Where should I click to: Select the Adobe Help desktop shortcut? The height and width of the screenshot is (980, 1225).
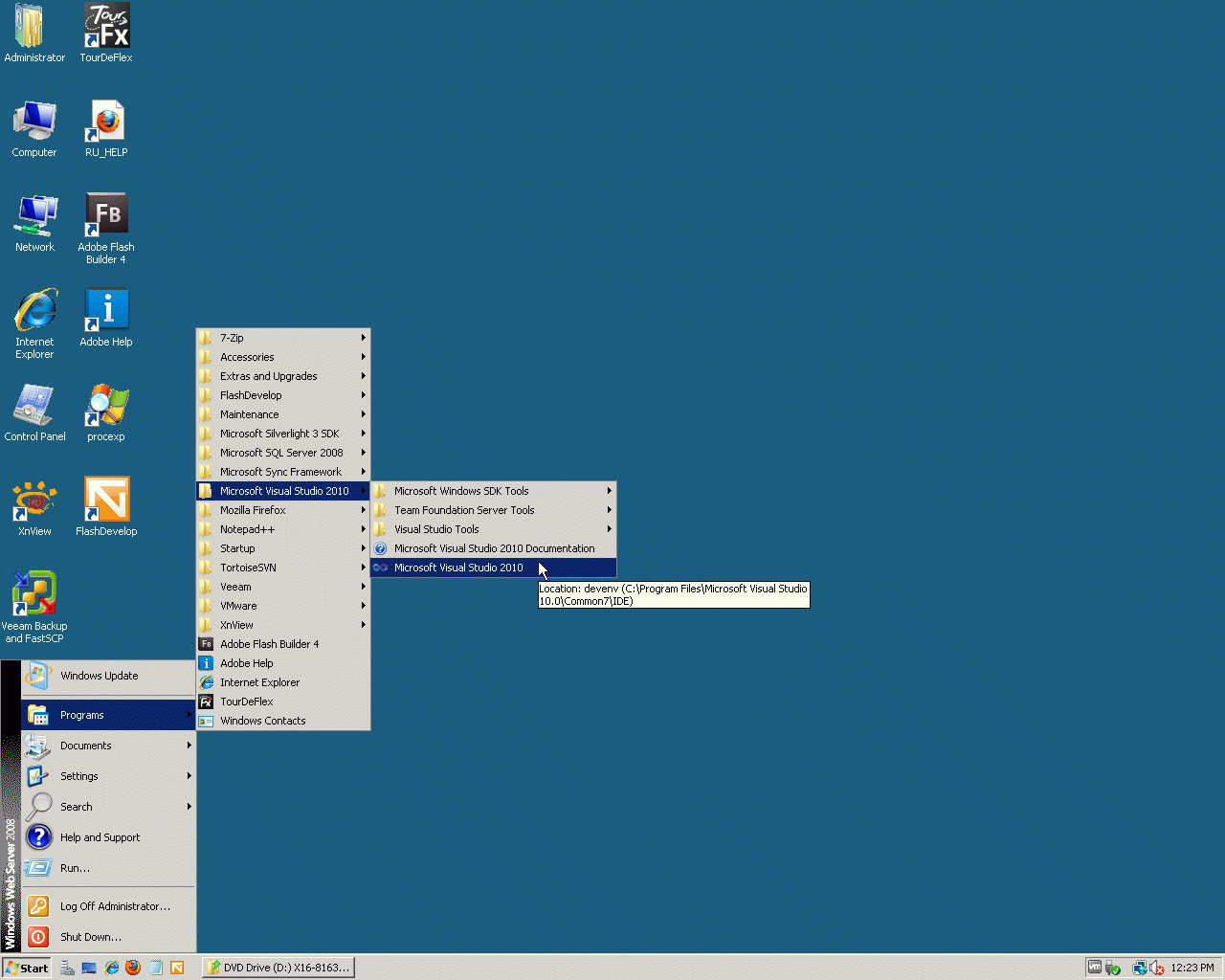click(x=106, y=318)
